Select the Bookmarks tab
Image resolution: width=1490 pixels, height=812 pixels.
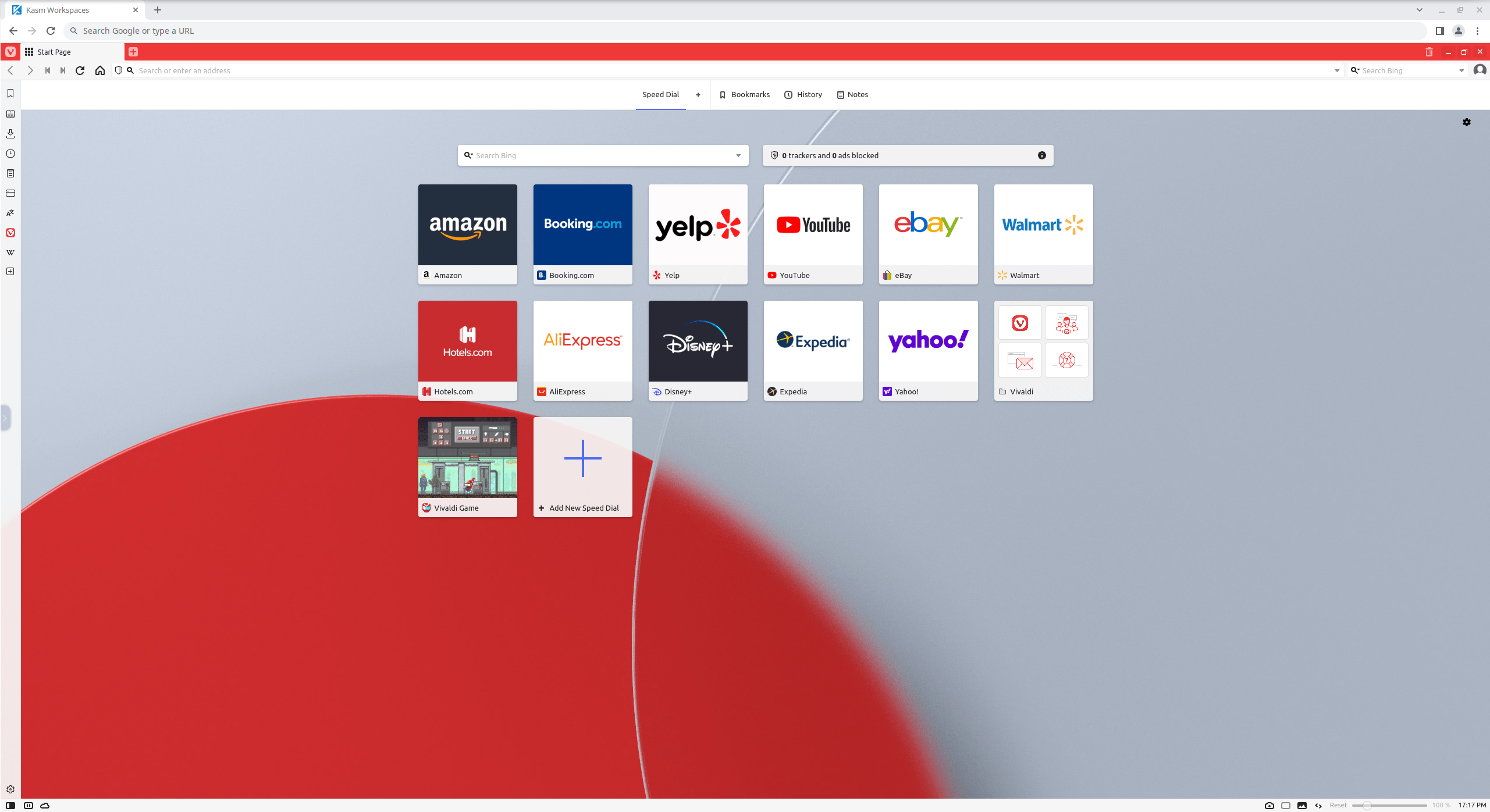coord(744,94)
